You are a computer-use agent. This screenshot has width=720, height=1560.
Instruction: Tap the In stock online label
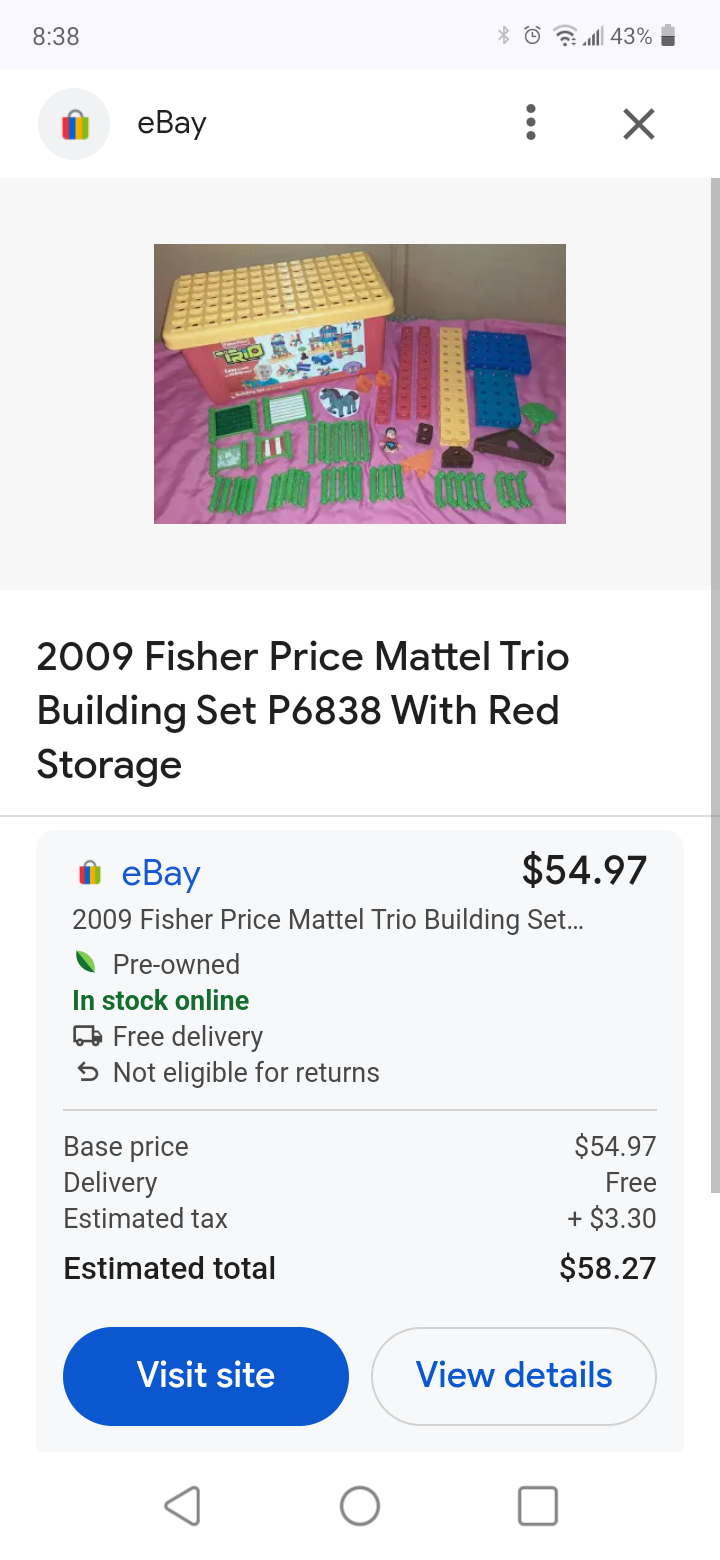tap(161, 1000)
